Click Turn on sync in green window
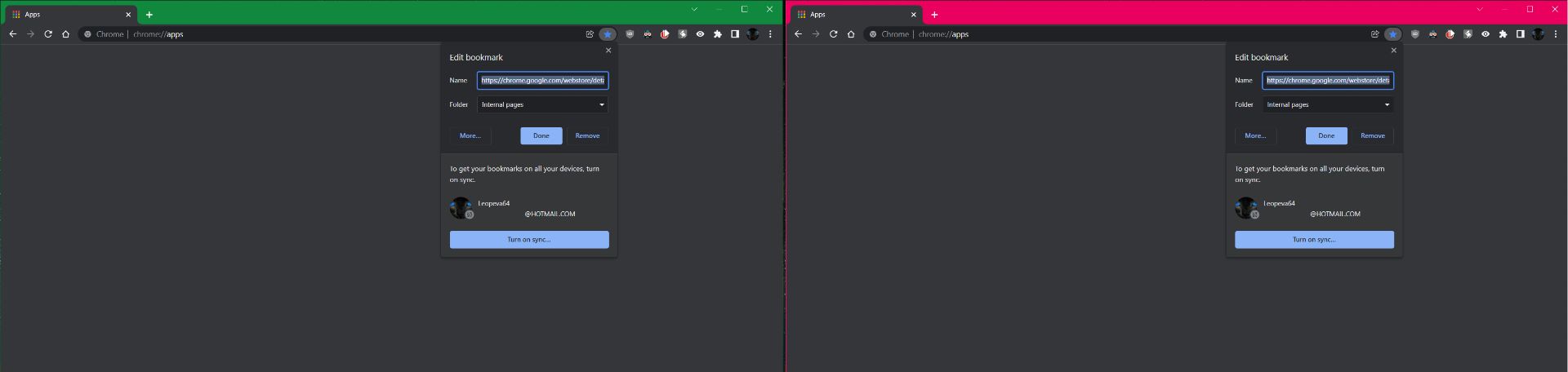1568x372 pixels. 529,240
